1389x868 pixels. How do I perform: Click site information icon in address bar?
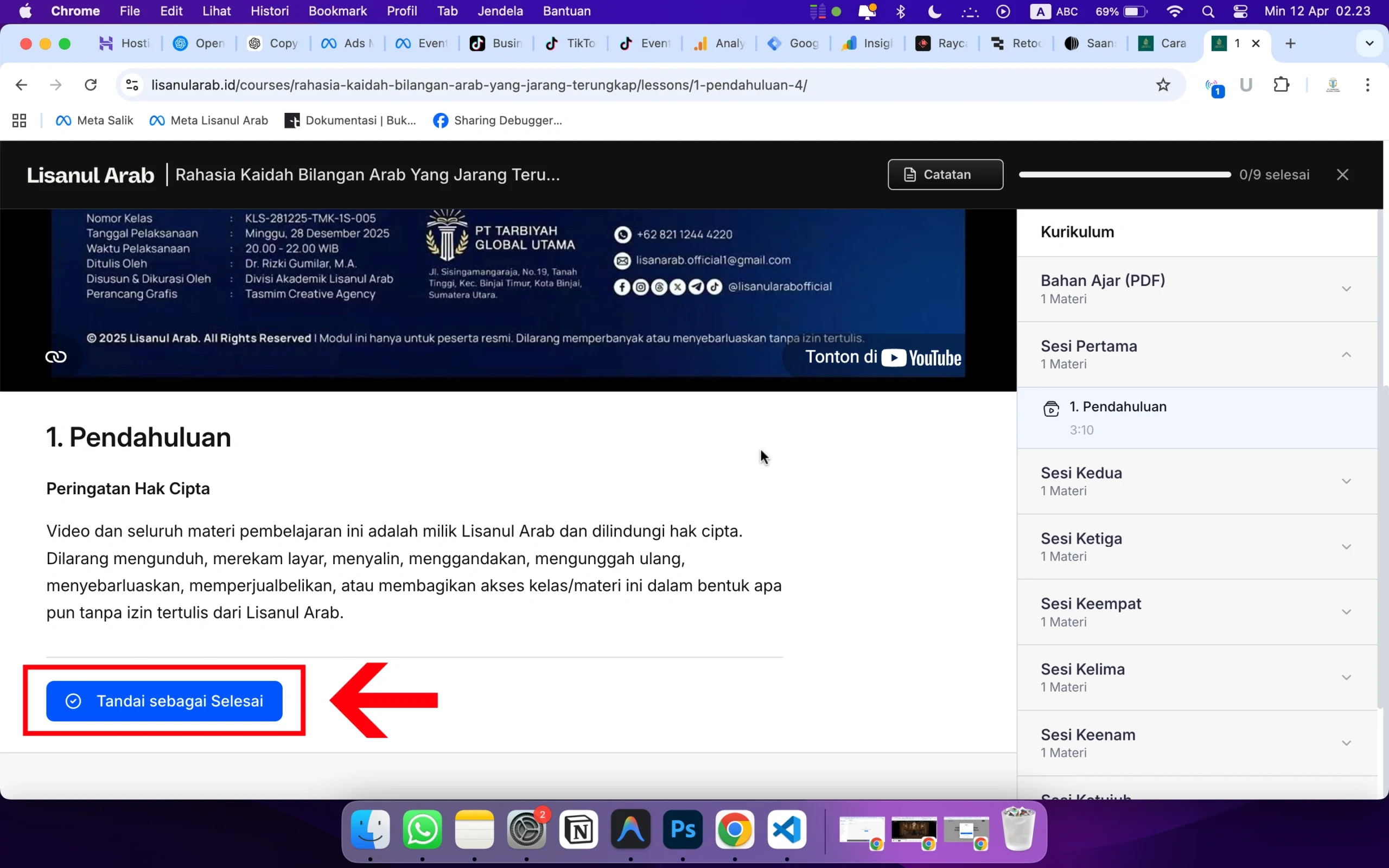(x=132, y=85)
